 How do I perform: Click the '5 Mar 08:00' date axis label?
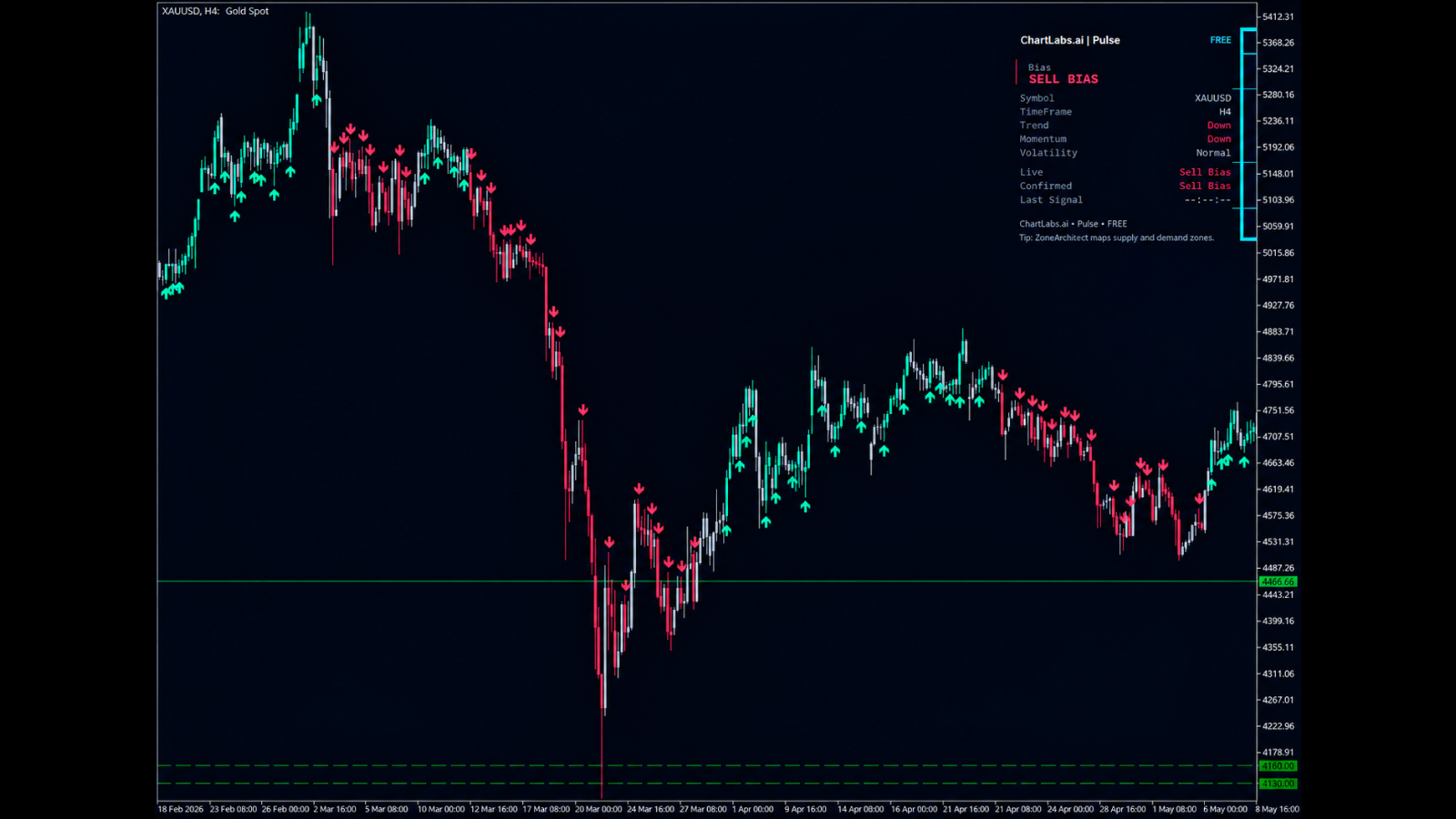(x=387, y=809)
